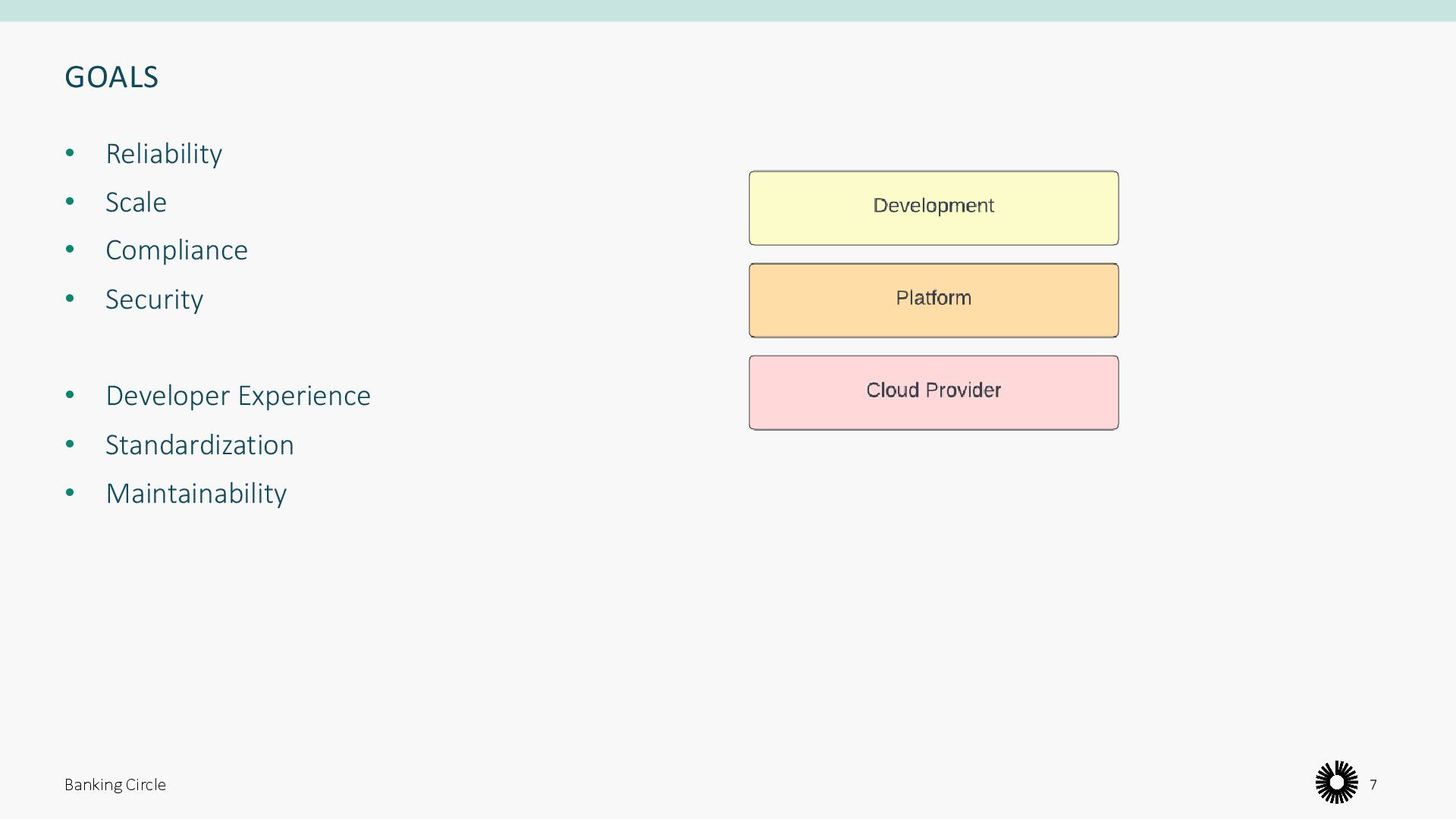The image size is (1456, 819).
Task: Click the bullet dot before Reliability
Action: pos(71,153)
